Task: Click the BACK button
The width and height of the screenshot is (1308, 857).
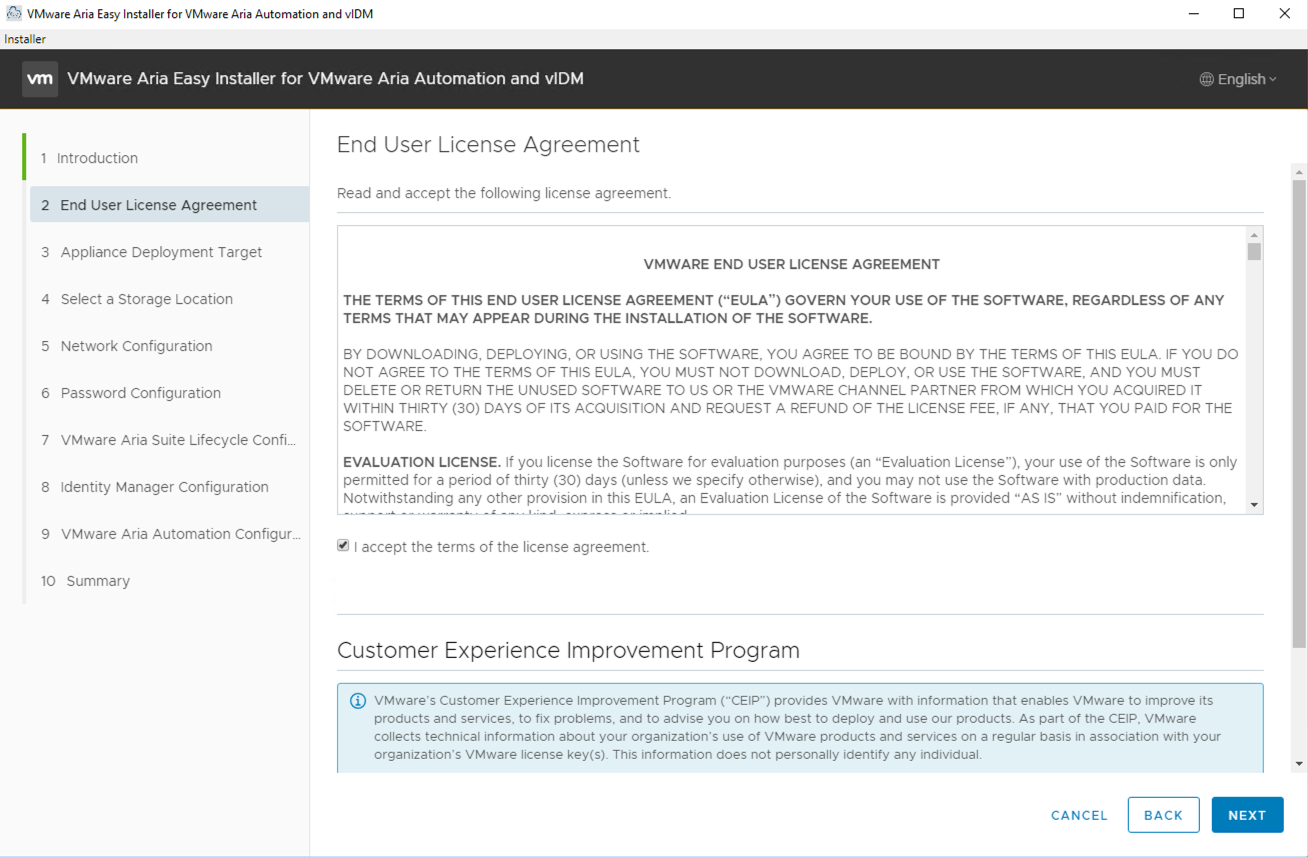Action: (1163, 815)
